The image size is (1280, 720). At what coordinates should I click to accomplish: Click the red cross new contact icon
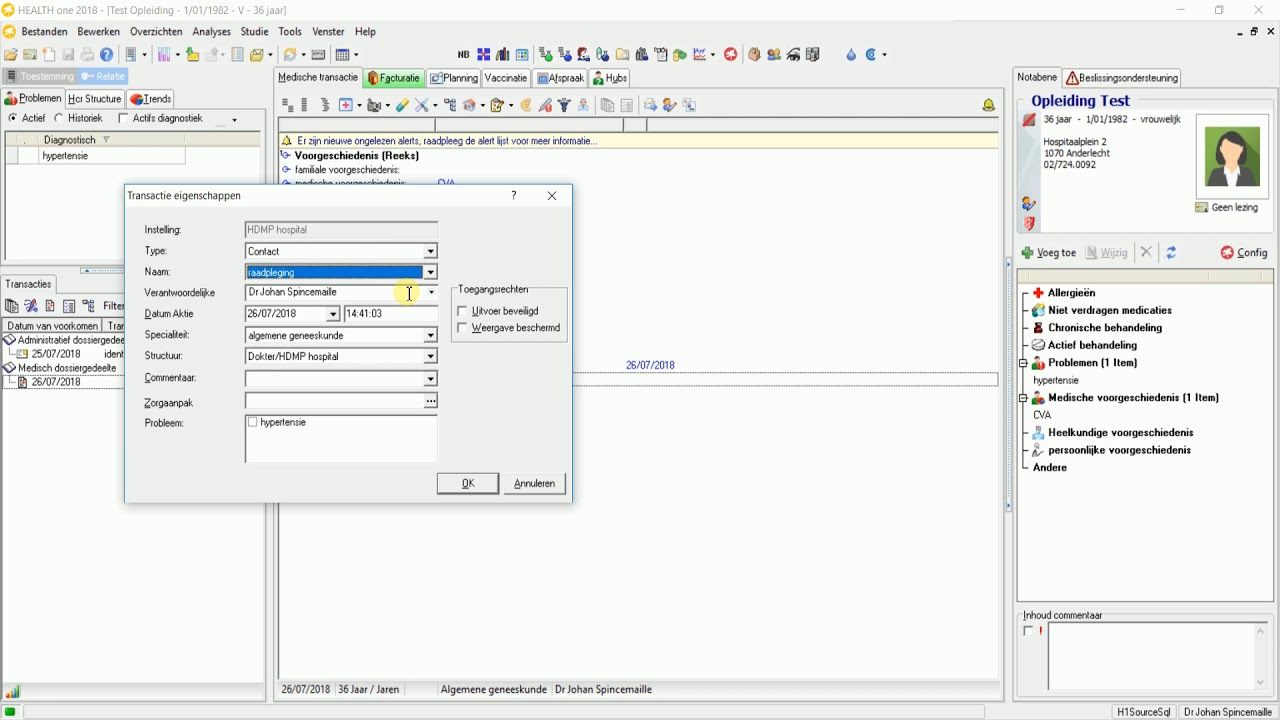pos(346,105)
